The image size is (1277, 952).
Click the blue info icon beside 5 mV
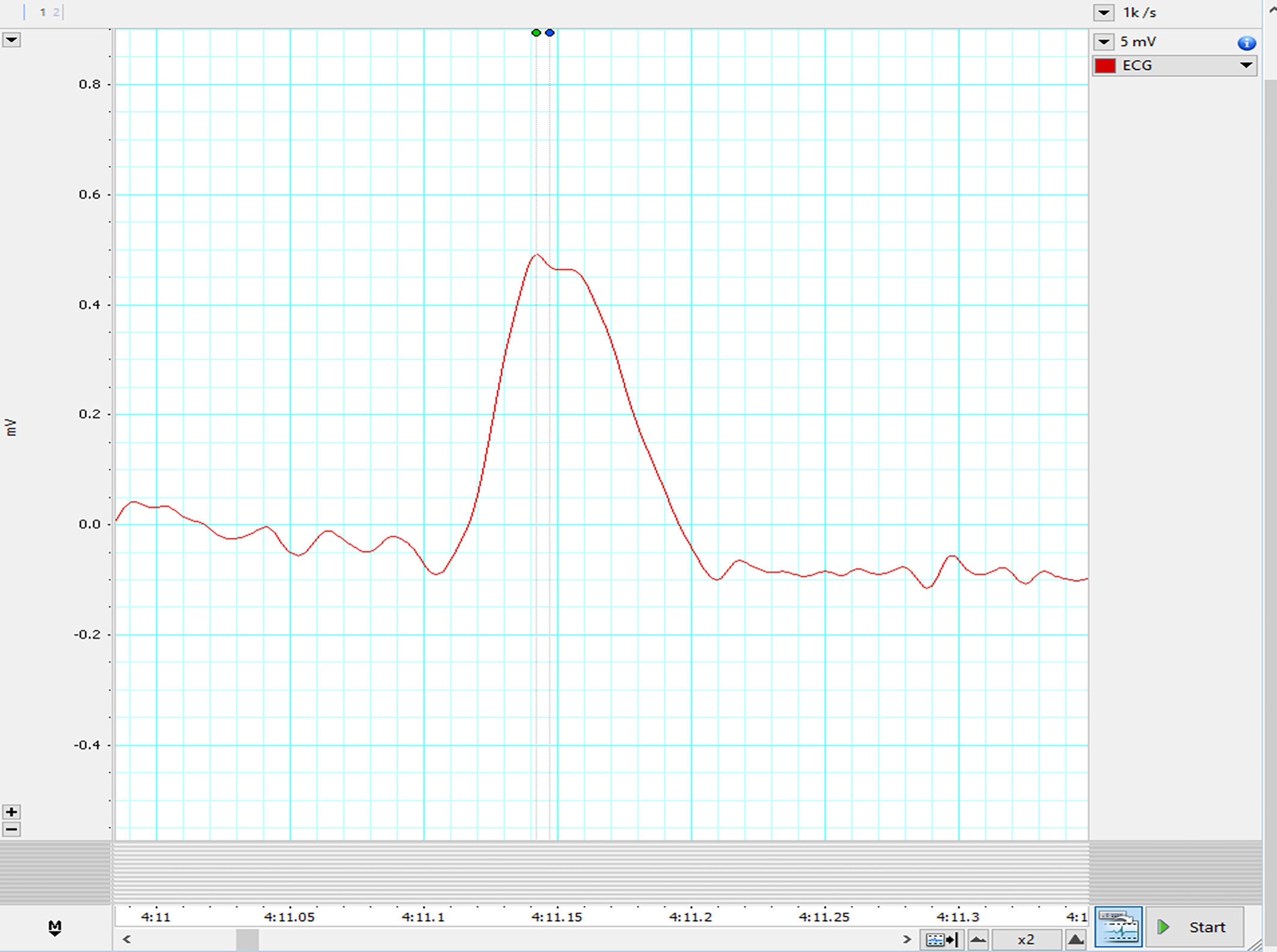1246,43
